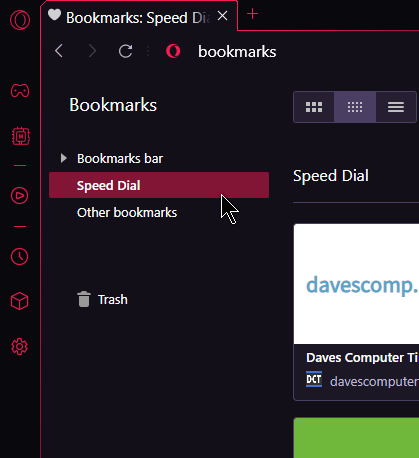This screenshot has height=458, width=419.
Task: Reload the bookmarks page
Action: [x=126, y=51]
